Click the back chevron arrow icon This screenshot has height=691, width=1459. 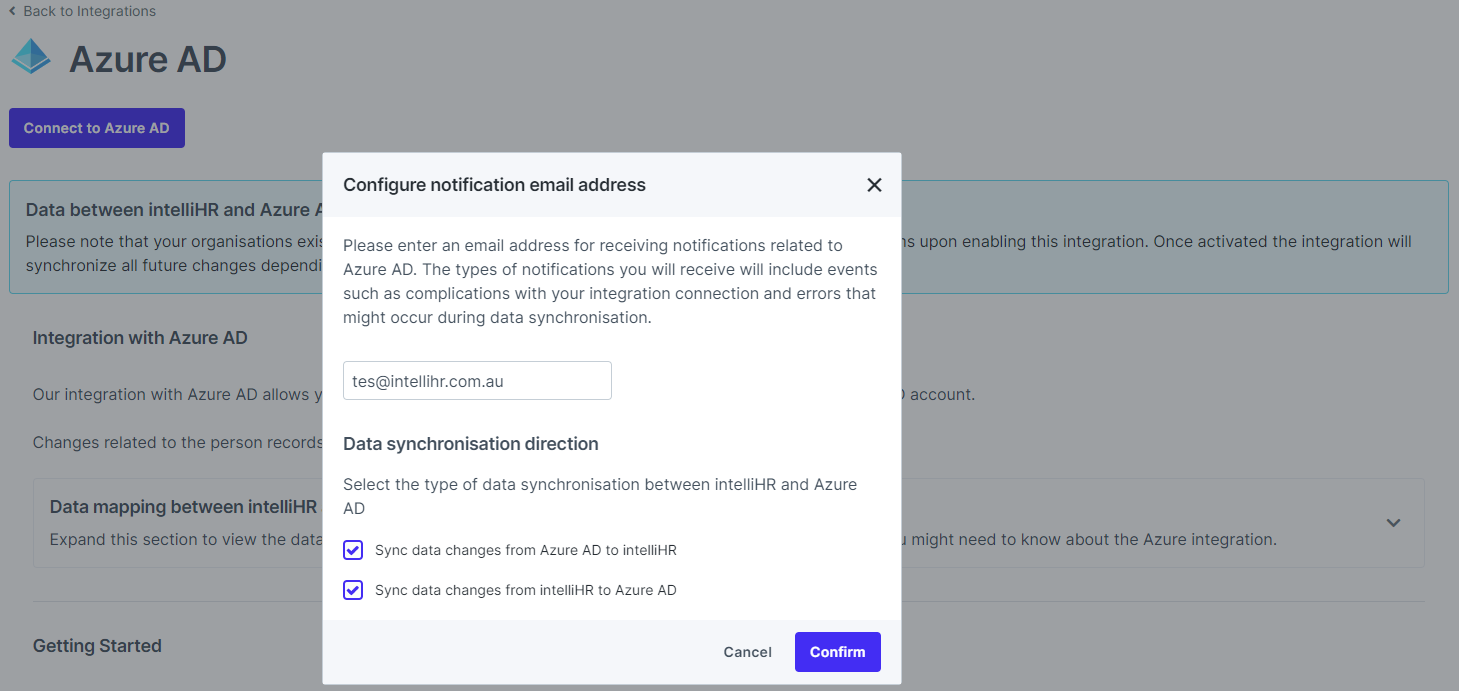point(12,12)
